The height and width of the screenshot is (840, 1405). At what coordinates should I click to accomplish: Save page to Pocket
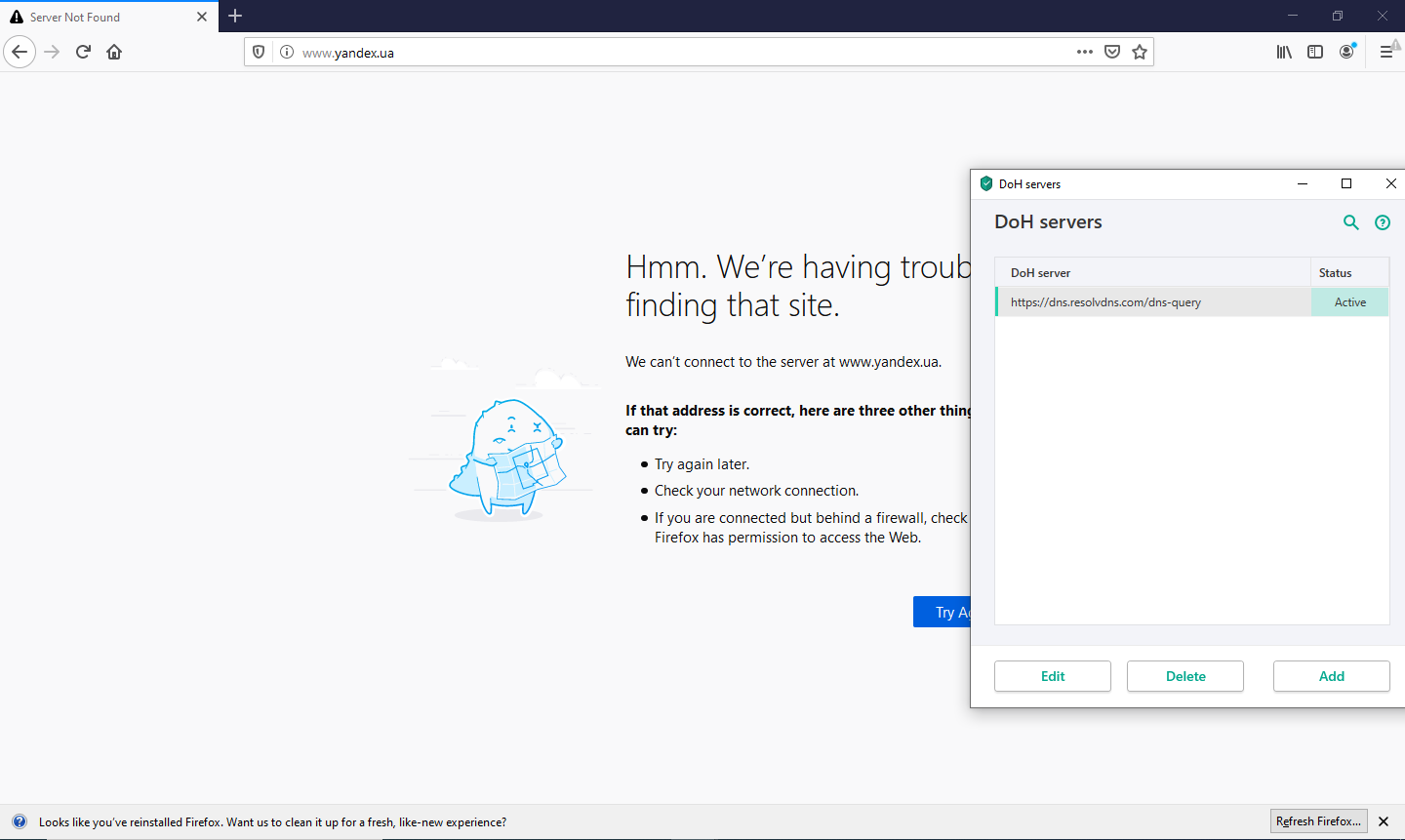point(1112,52)
